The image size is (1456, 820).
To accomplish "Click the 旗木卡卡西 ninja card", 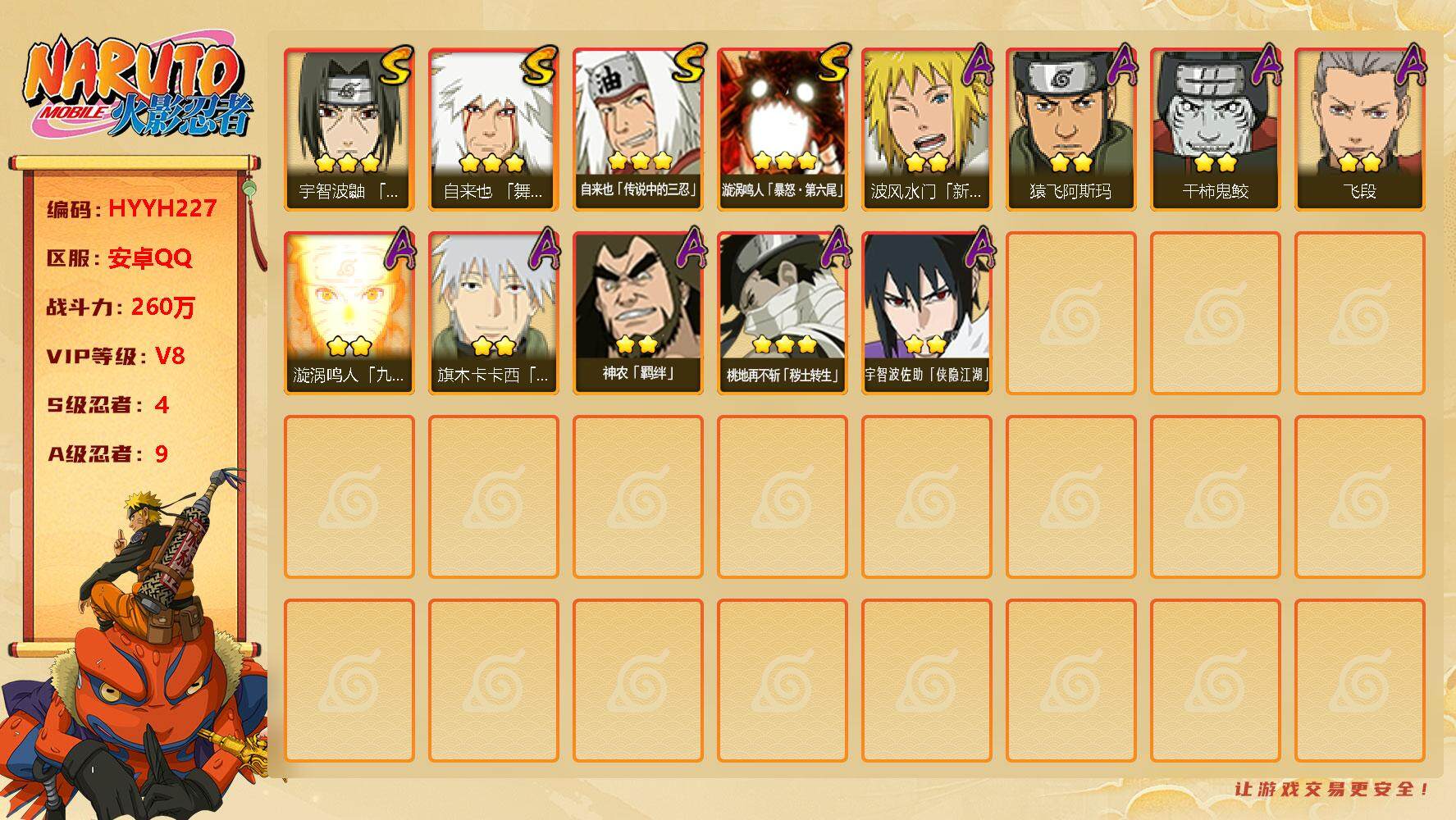I will point(493,313).
